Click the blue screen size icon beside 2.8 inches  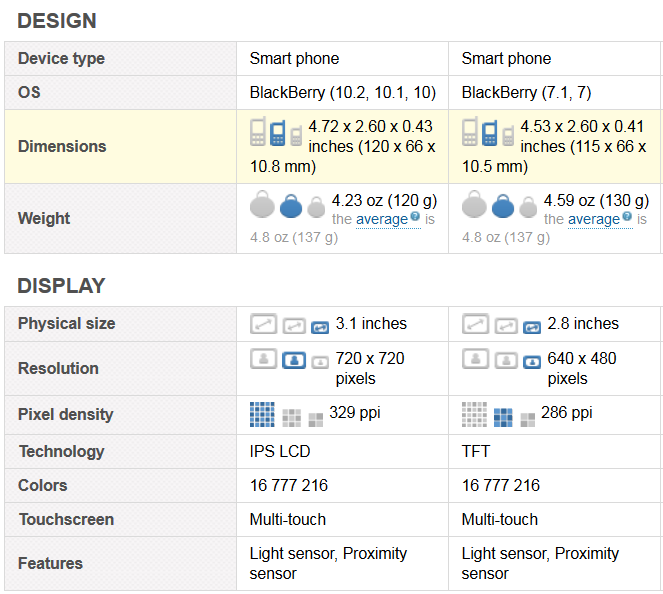532,328
